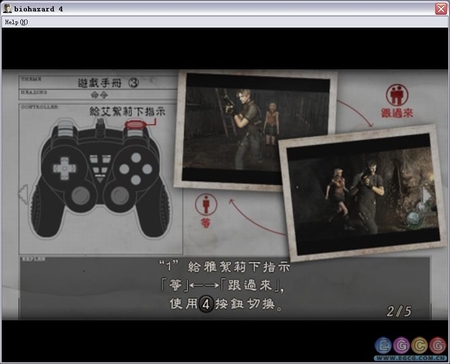
Task: Click the 給艾絮莉下指示 label text
Action: 127,111
